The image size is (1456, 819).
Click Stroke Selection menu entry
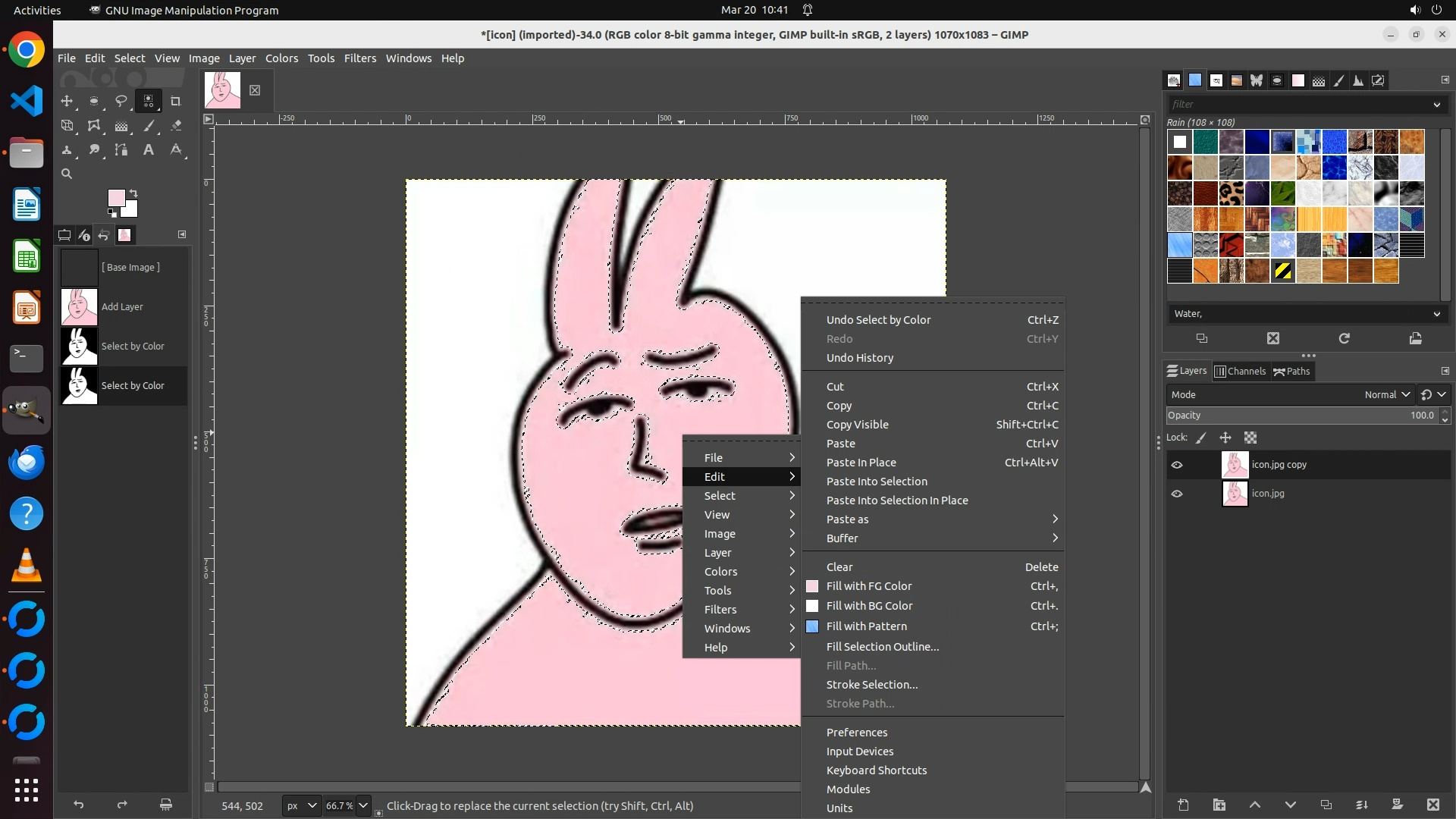(872, 685)
